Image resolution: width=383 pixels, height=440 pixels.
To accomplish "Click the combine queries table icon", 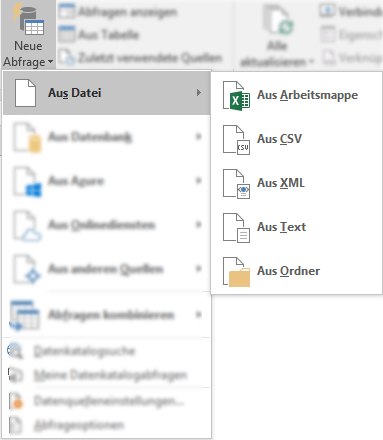I will [24, 315].
